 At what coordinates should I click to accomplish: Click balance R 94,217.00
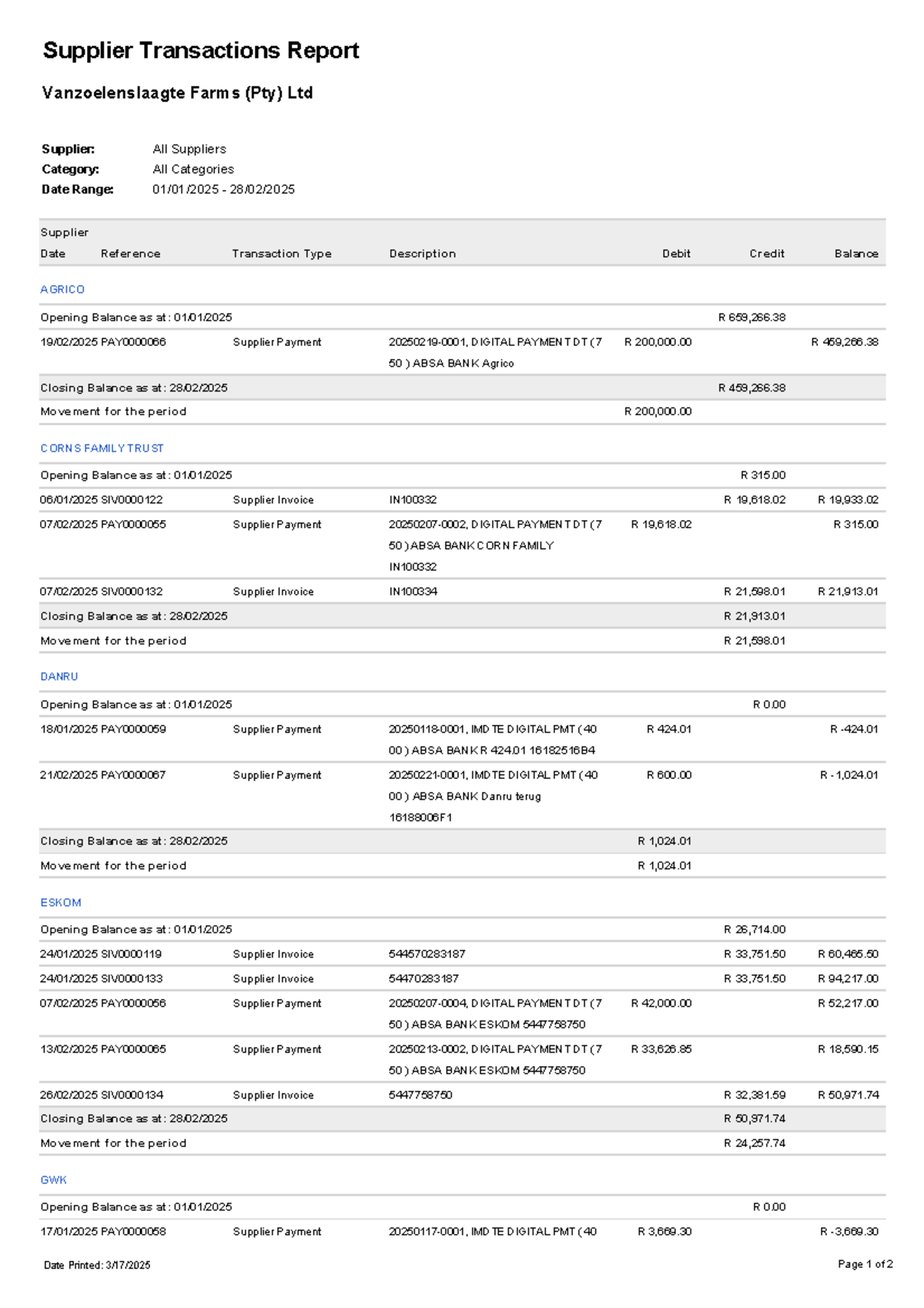tap(848, 979)
